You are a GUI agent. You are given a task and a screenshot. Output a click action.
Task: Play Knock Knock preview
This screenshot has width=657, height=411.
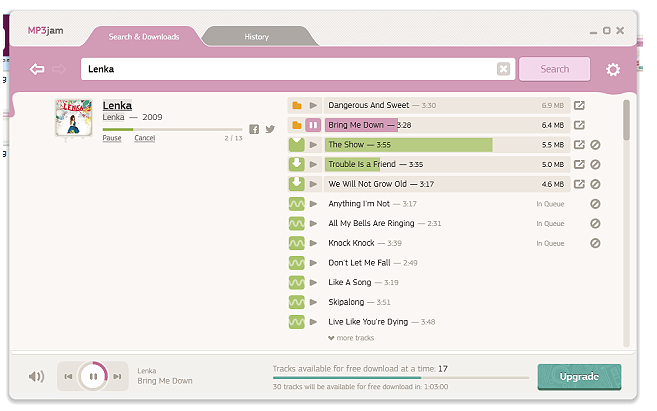pos(313,243)
